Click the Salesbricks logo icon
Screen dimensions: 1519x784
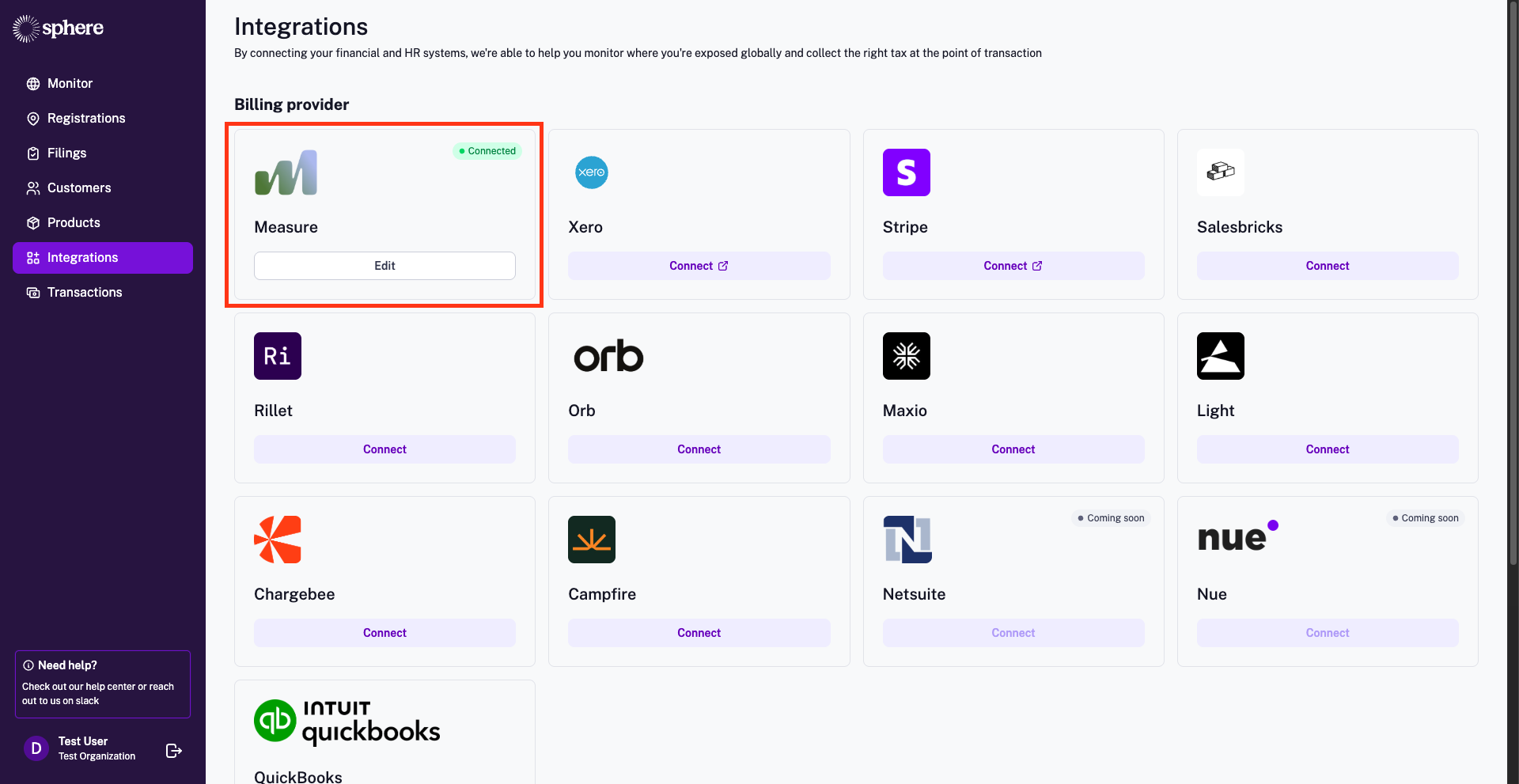pyautogui.click(x=1220, y=172)
